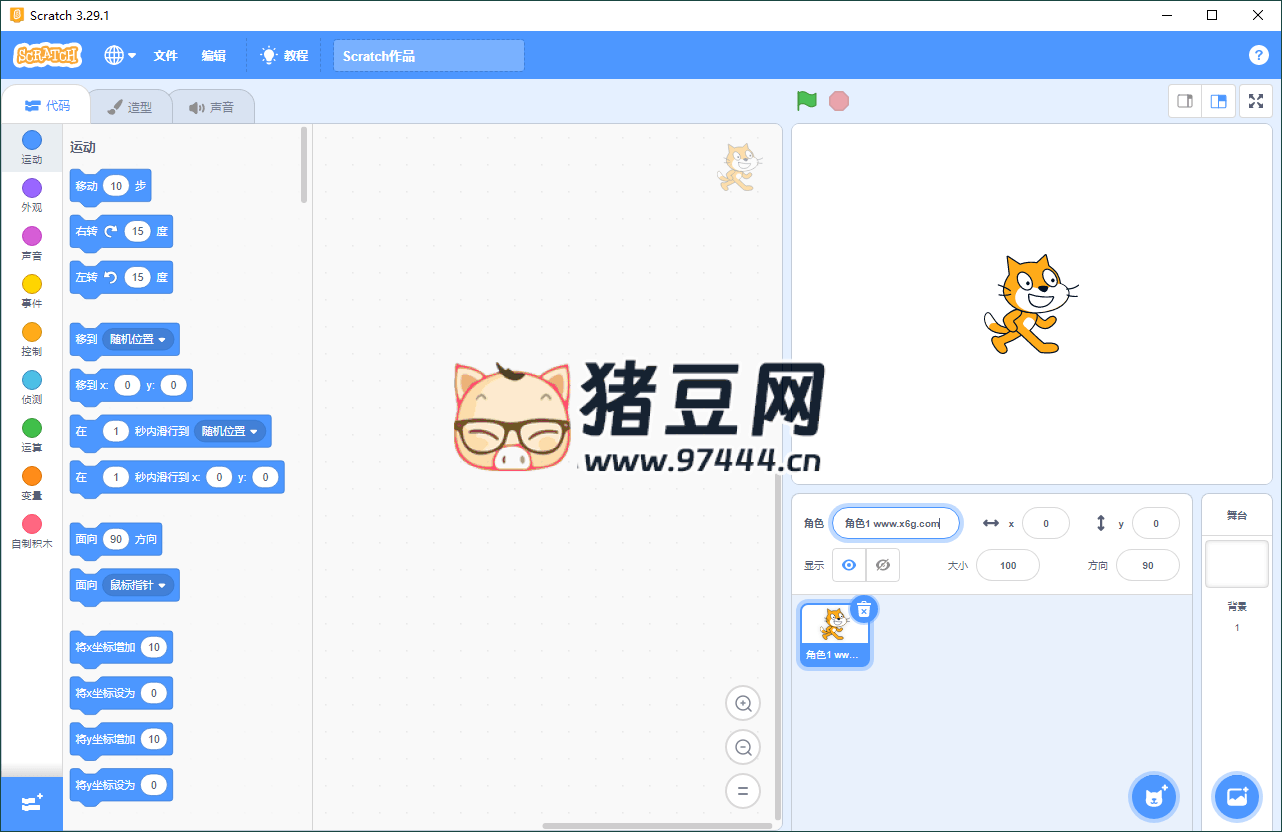The width and height of the screenshot is (1282, 832).
Task: Click the 将x坐标设为 0 block
Action: [121, 693]
